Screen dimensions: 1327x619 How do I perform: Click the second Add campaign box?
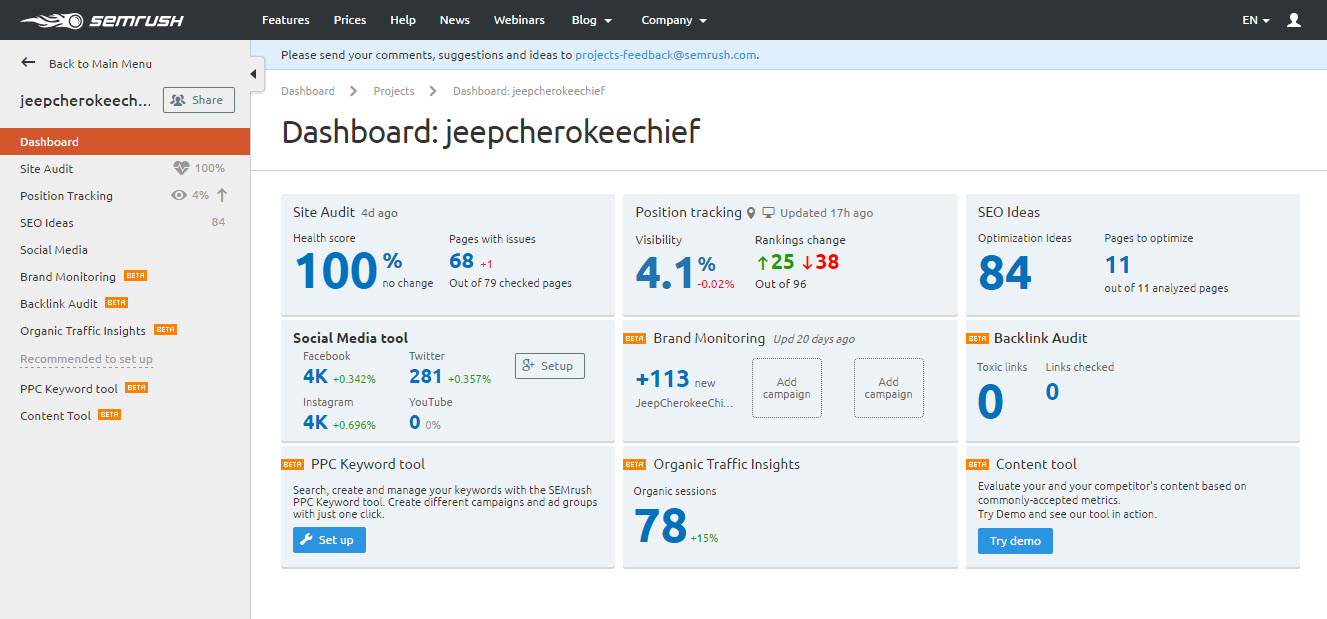tap(889, 388)
